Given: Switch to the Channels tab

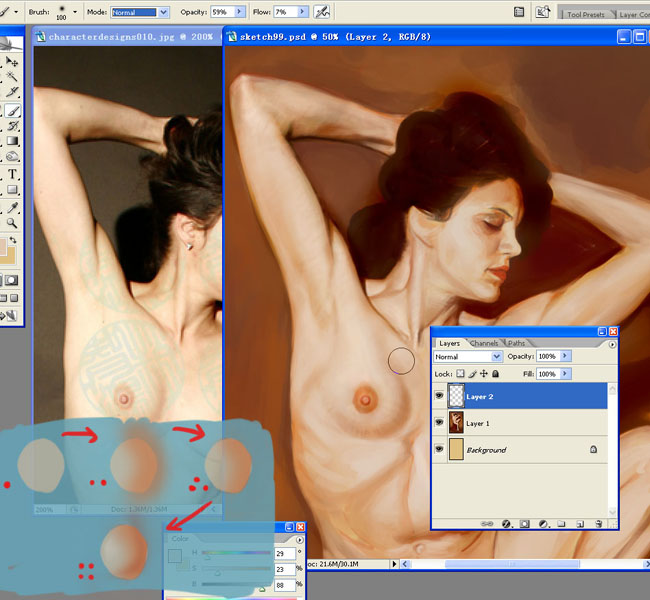Looking at the screenshot, I should tap(484, 343).
